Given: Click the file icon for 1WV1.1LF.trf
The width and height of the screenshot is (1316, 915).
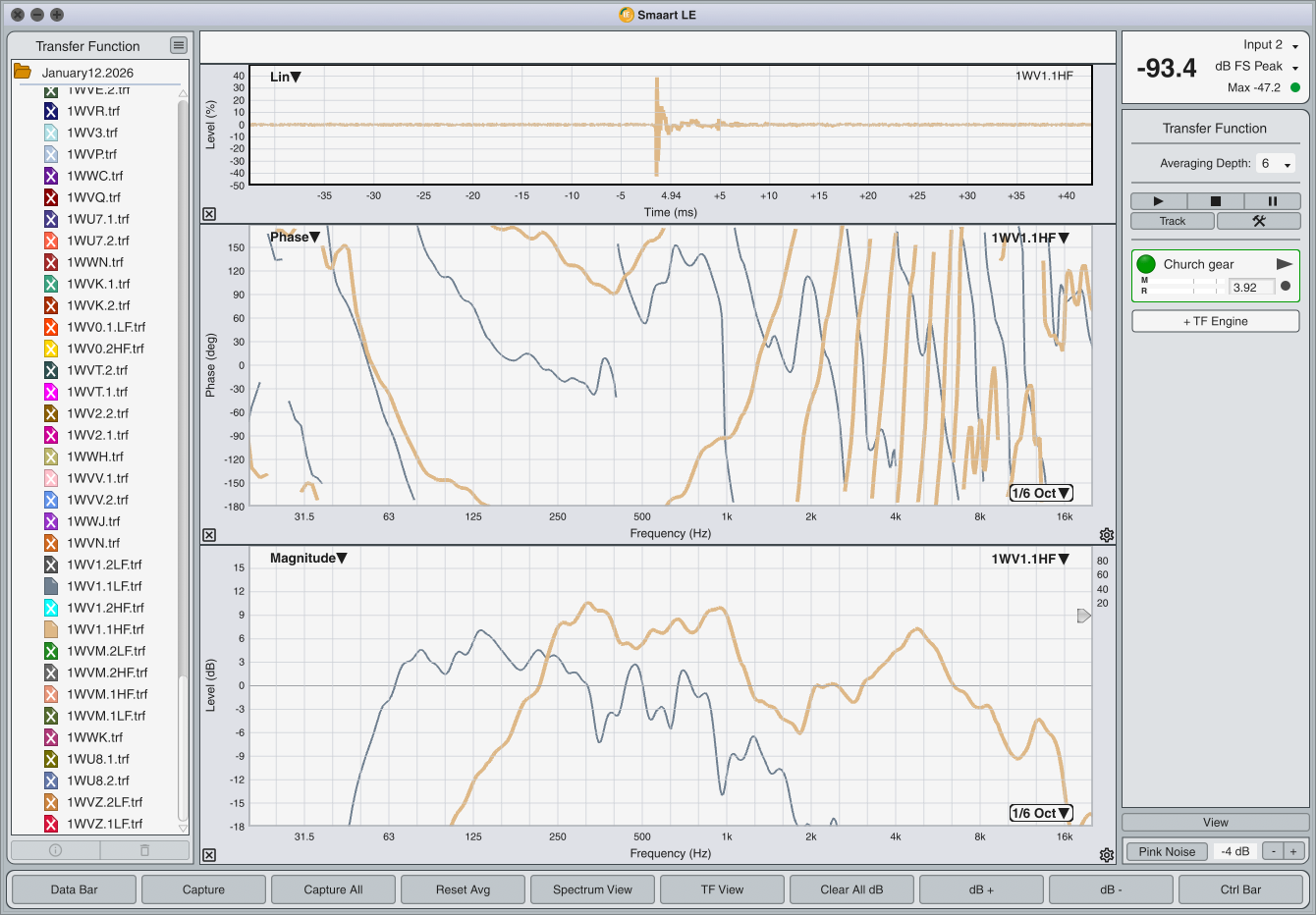Looking at the screenshot, I should pyautogui.click(x=51, y=586).
